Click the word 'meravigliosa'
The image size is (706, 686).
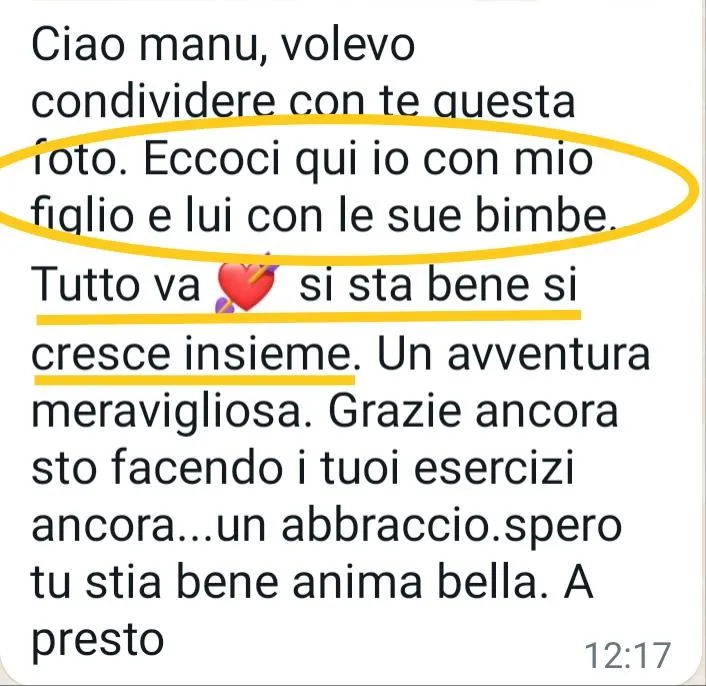tap(166, 414)
